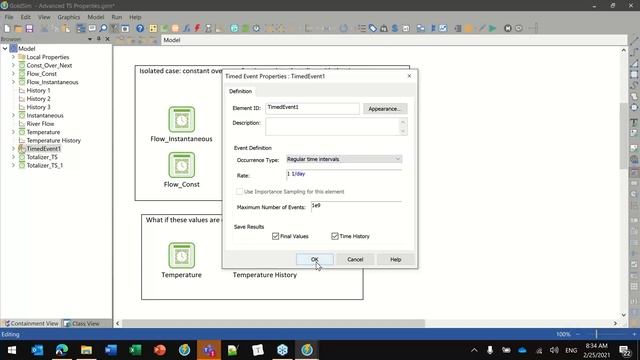Close the Timed Event Properties dialog

coord(409,76)
